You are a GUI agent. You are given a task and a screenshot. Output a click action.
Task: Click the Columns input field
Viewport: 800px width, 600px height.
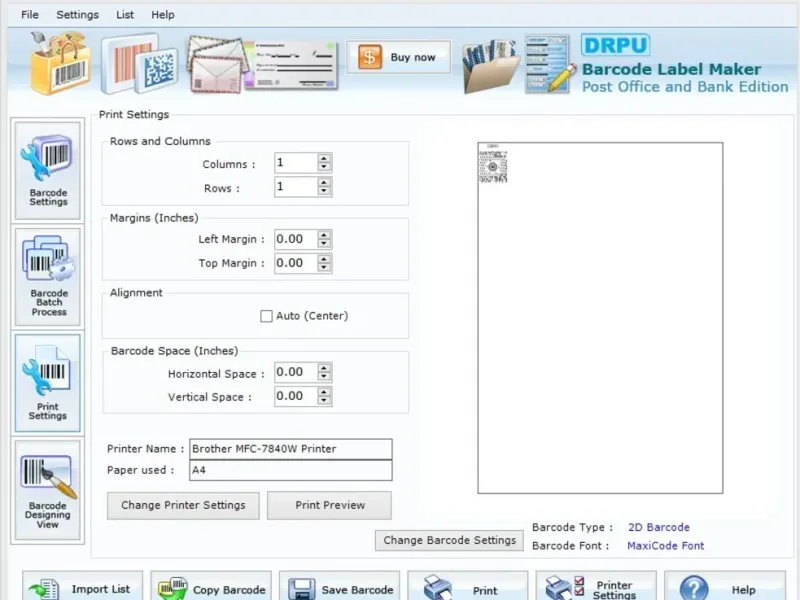click(296, 163)
